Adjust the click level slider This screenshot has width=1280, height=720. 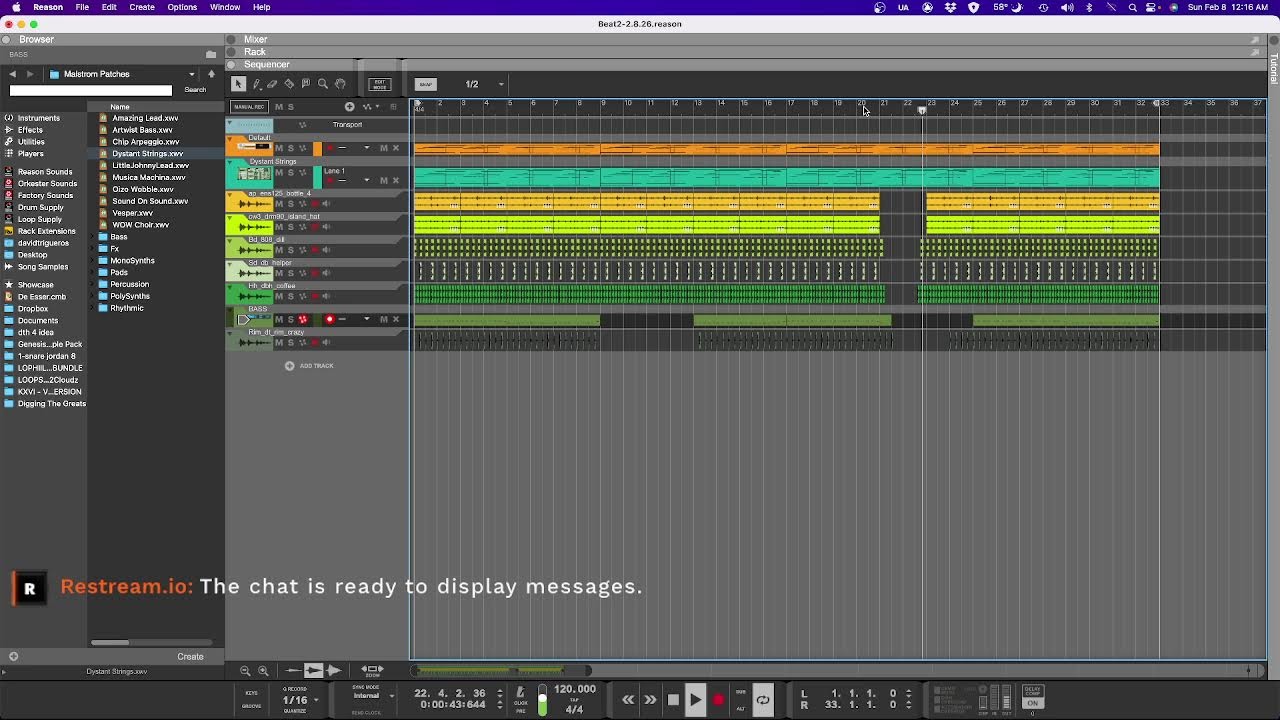[x=542, y=699]
